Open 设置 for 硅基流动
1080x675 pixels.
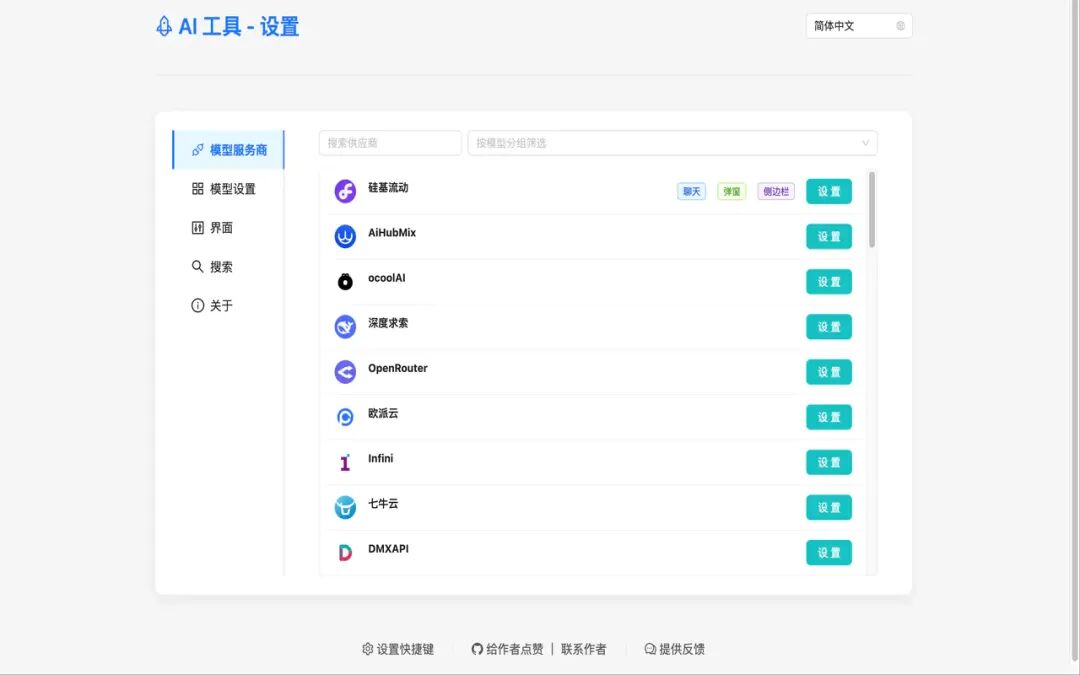[829, 191]
